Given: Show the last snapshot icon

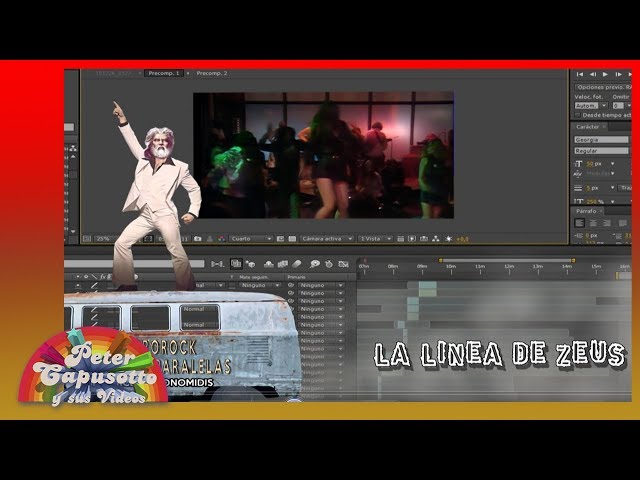Looking at the screenshot, I should (x=209, y=239).
